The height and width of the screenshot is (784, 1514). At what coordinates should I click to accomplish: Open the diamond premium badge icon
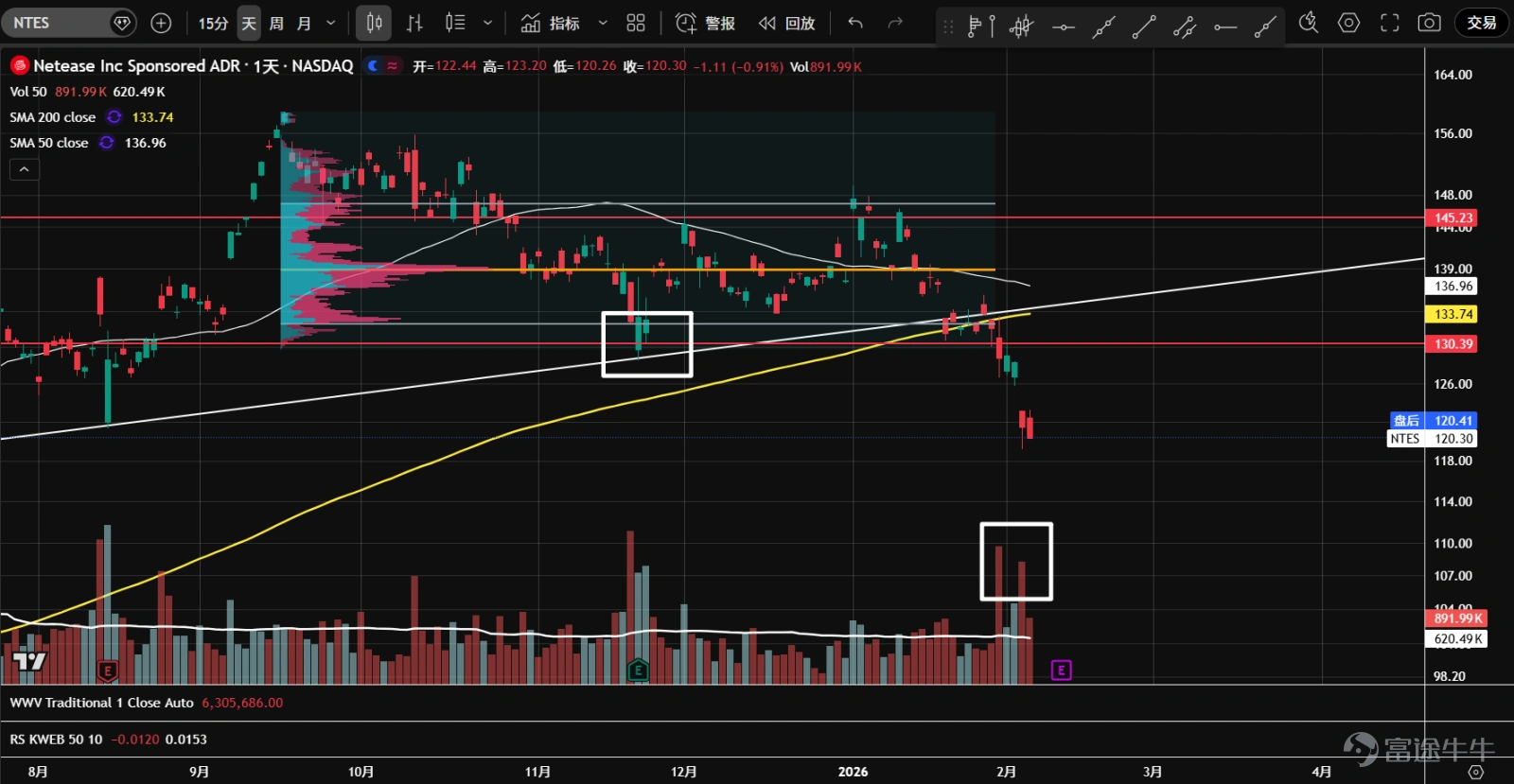coord(122,23)
